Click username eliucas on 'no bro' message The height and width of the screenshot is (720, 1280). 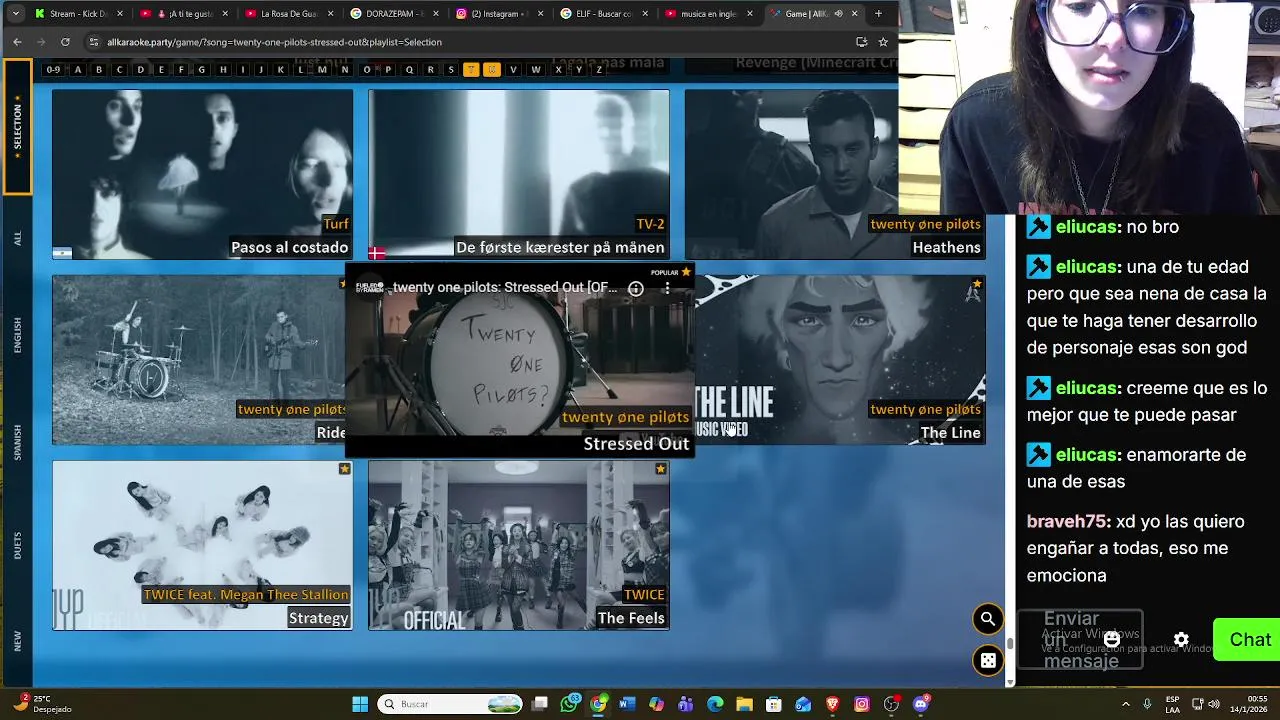tap(1086, 227)
